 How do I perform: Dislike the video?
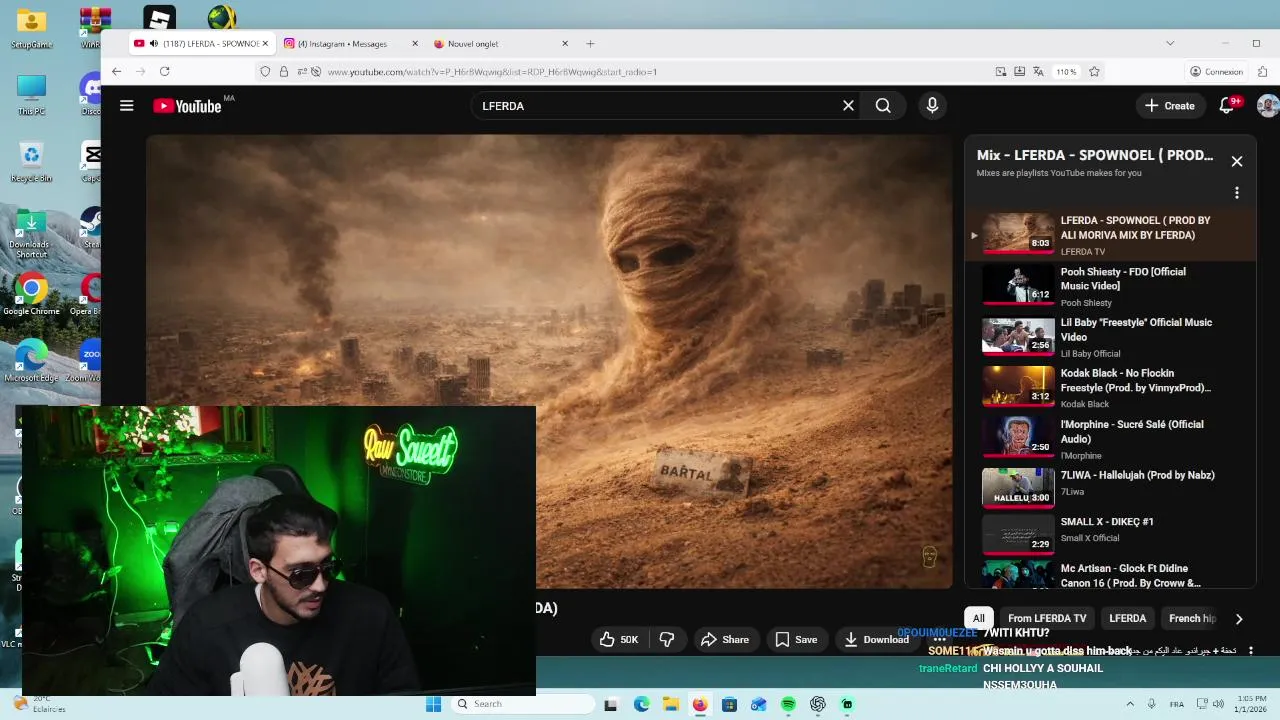click(667, 639)
